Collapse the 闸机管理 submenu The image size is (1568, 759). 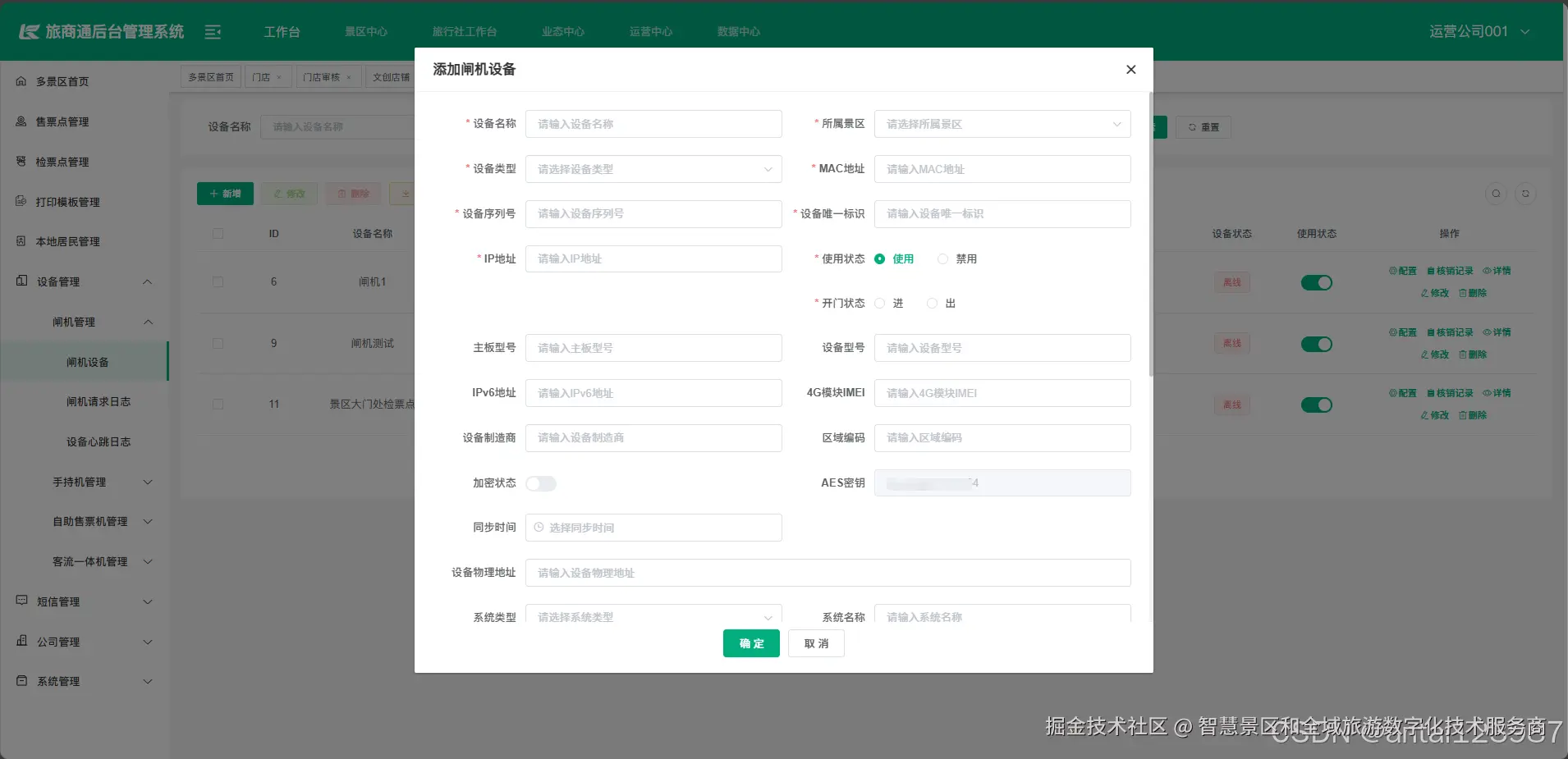pos(148,322)
